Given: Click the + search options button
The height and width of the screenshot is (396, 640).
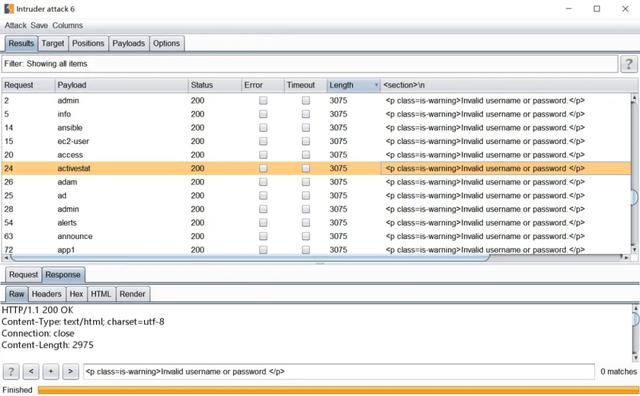Looking at the screenshot, I should click(x=51, y=372).
